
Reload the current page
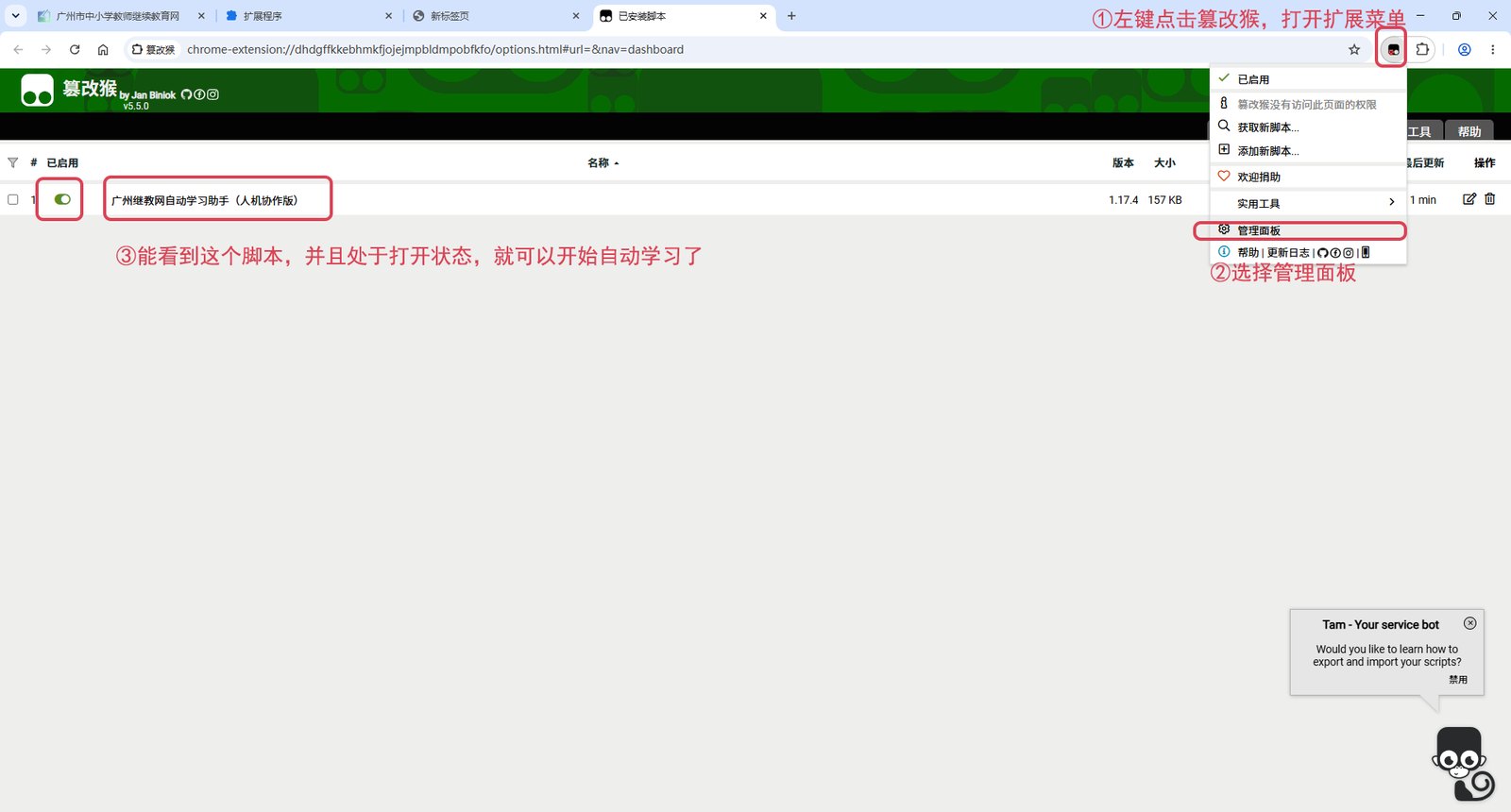75,49
